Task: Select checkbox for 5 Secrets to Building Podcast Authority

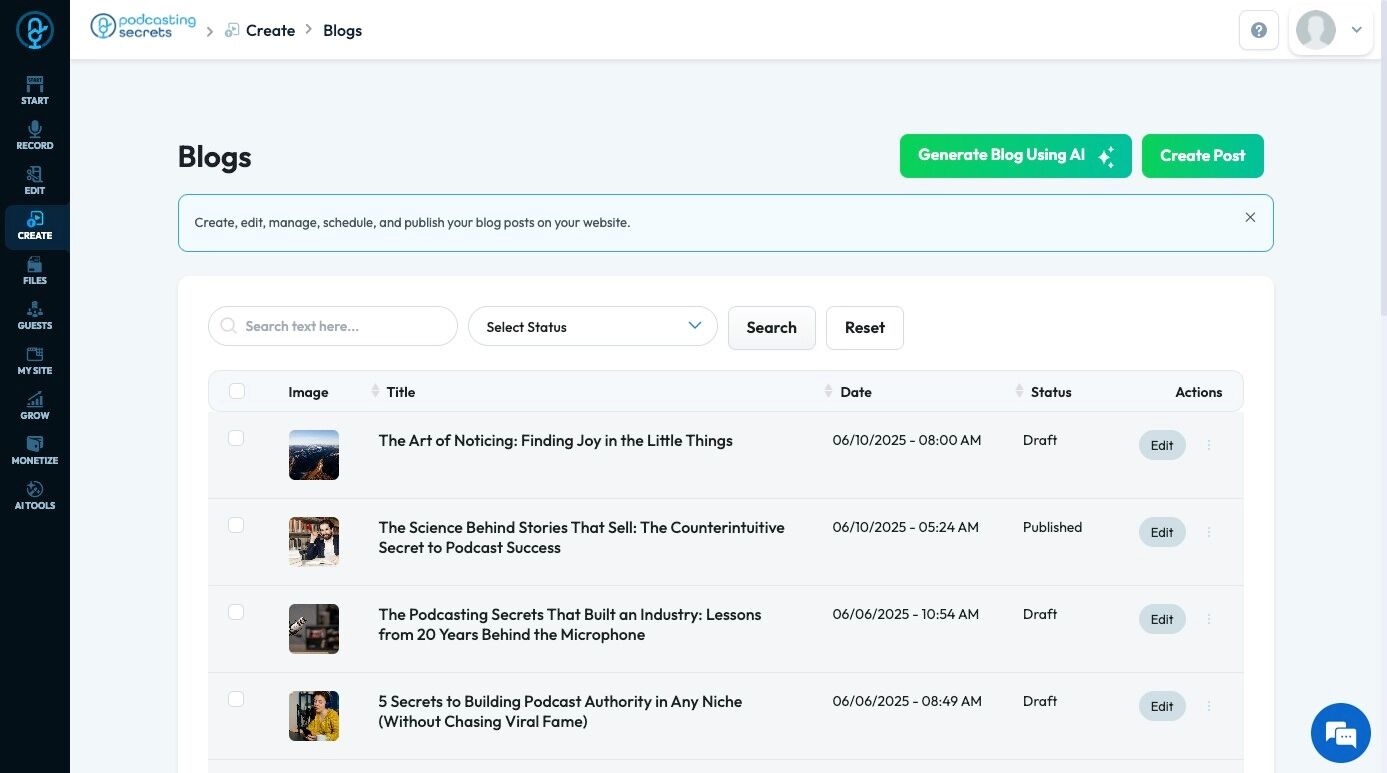Action: (236, 699)
